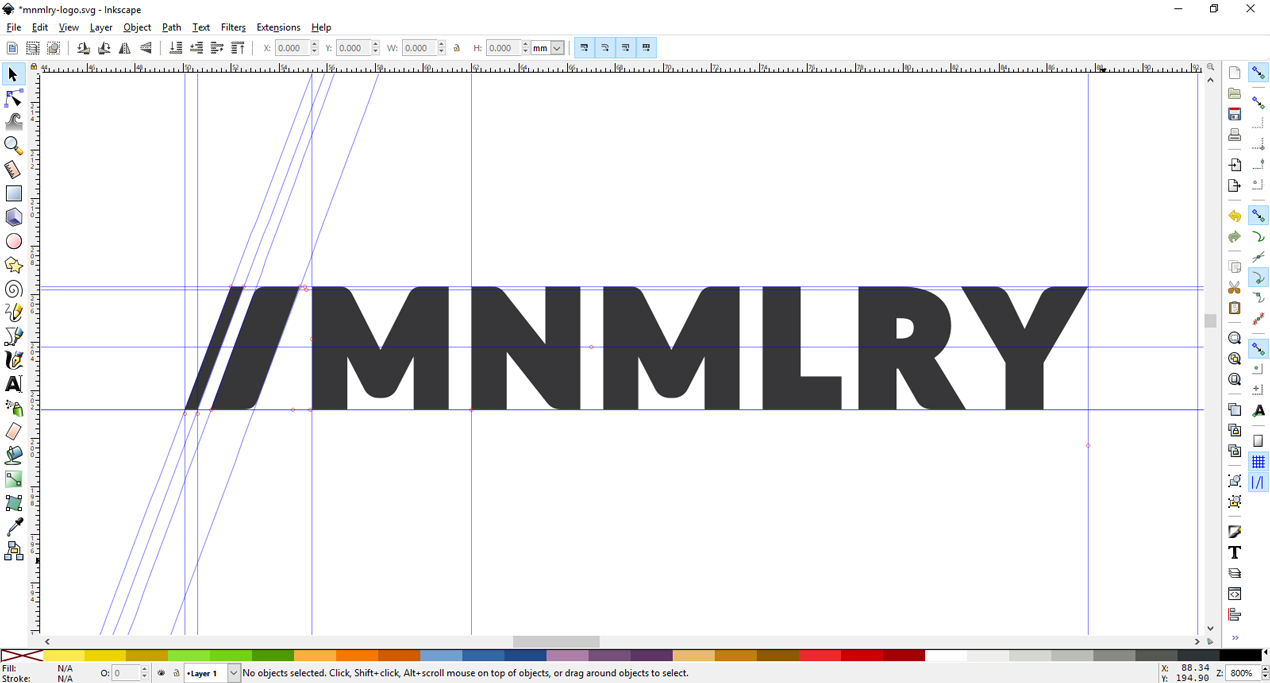Open the Object menu
This screenshot has height=683, width=1270.
coord(137,27)
